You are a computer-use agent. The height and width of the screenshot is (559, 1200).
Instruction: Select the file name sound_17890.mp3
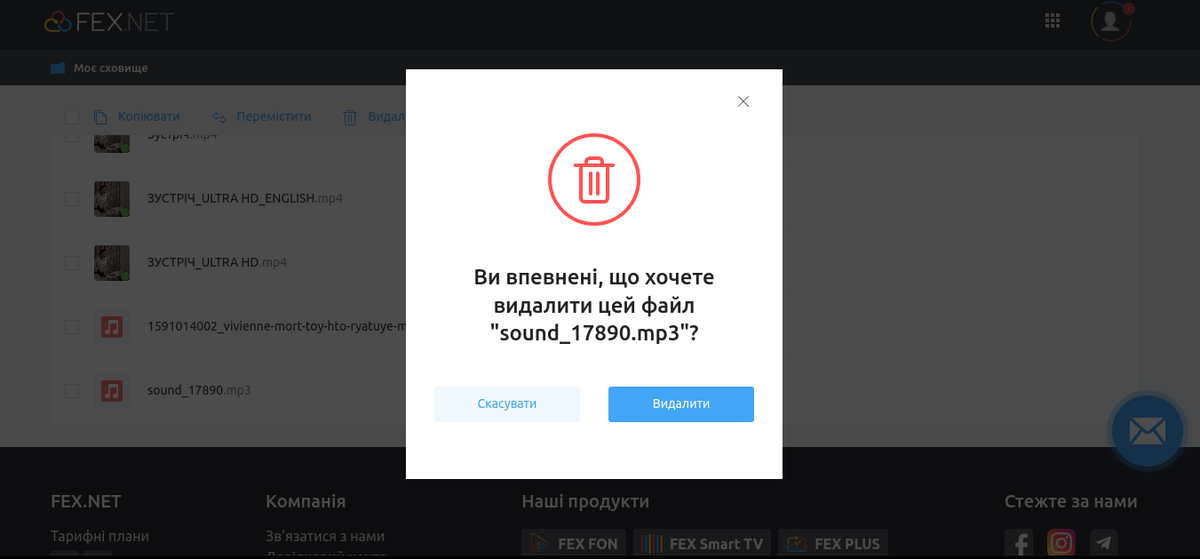coord(199,390)
